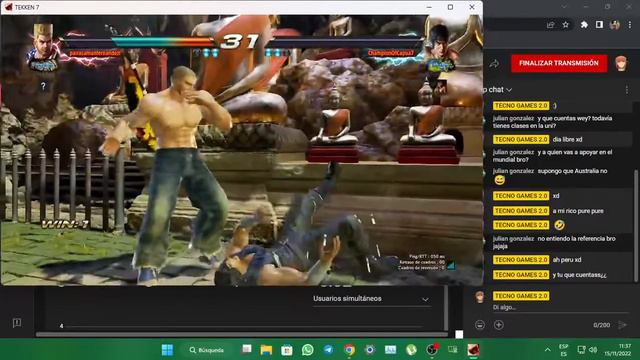Open OBS Studio from the taskbar
This screenshot has height=360, width=640.
coord(432,350)
